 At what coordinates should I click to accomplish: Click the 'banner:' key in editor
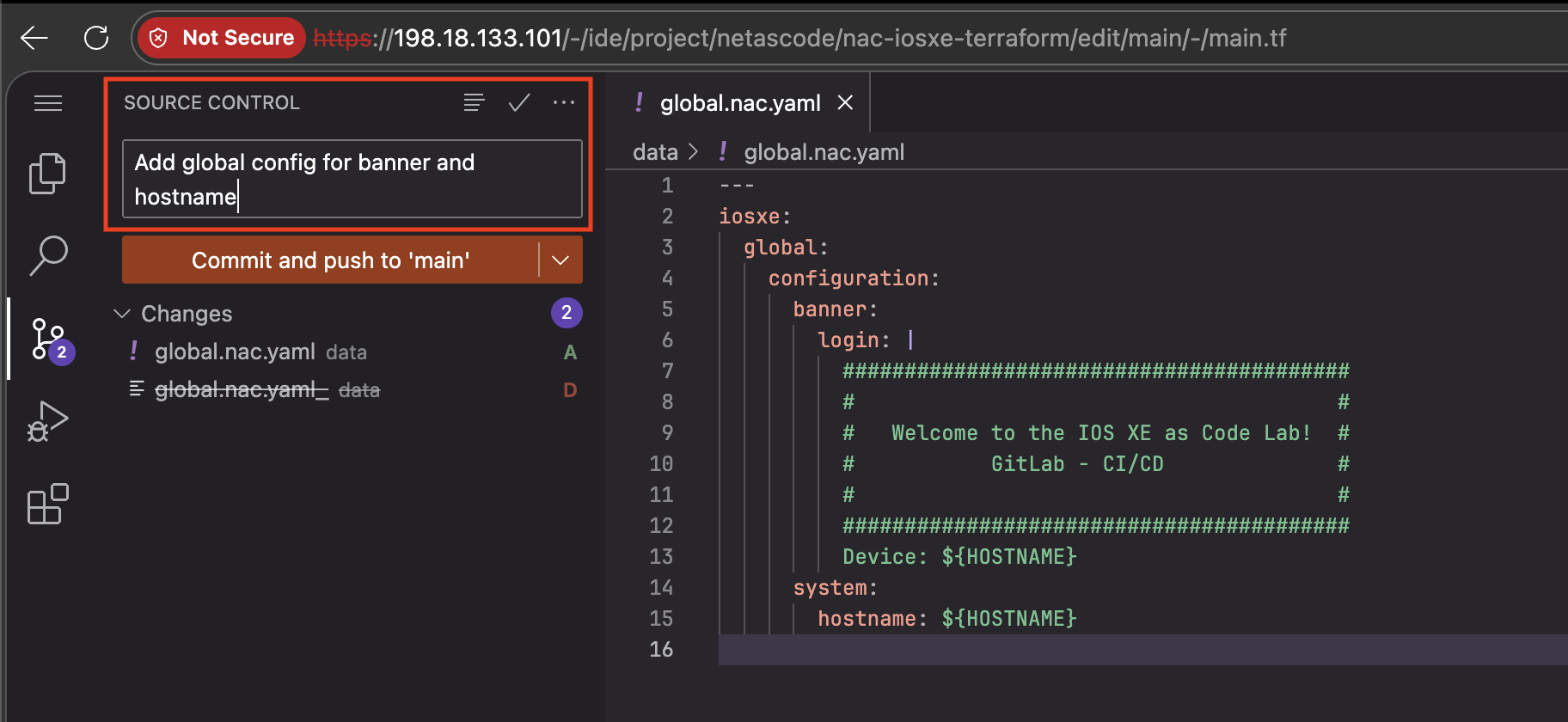click(835, 309)
